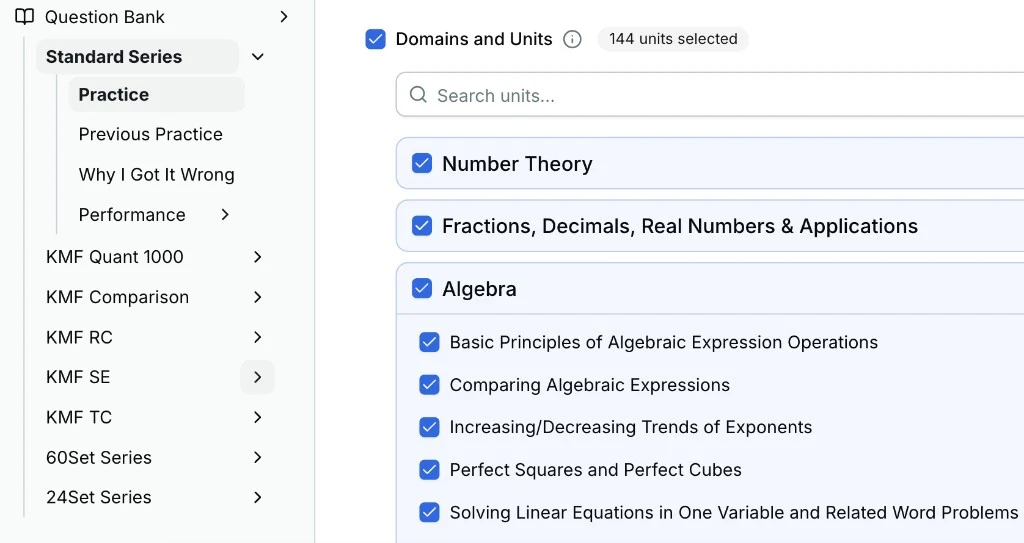Expand KMF TC chevron

[257, 417]
